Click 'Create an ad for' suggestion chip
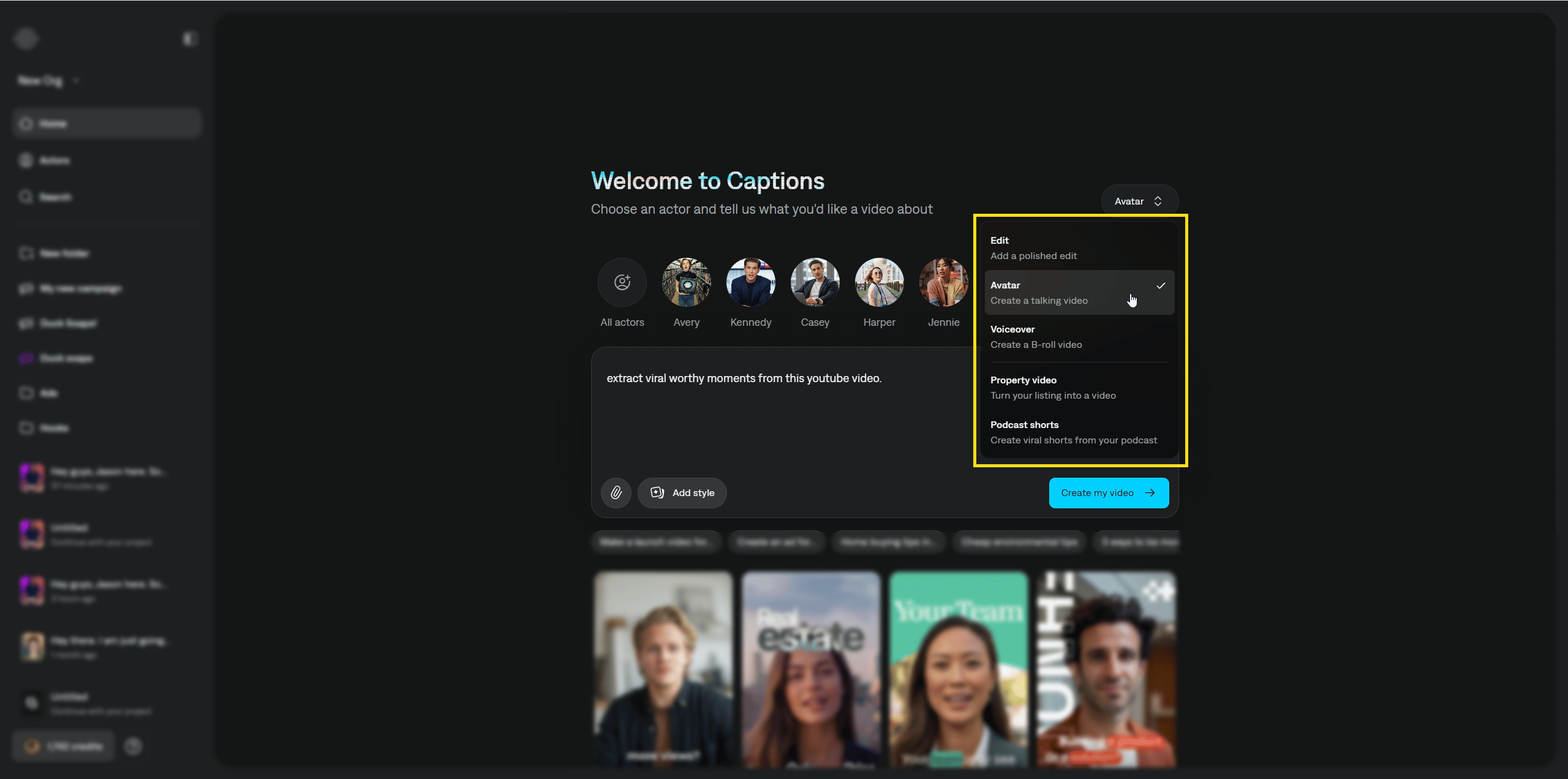1568x779 pixels. click(x=776, y=542)
